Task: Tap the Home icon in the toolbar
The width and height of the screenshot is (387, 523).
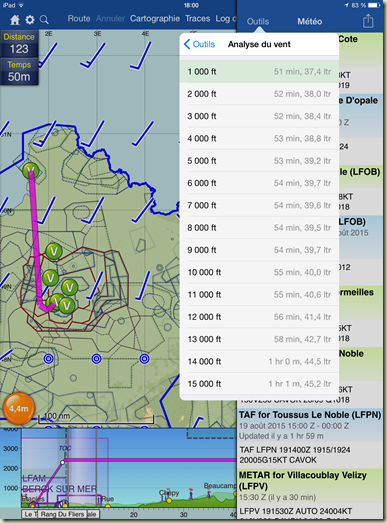Action: coord(15,20)
